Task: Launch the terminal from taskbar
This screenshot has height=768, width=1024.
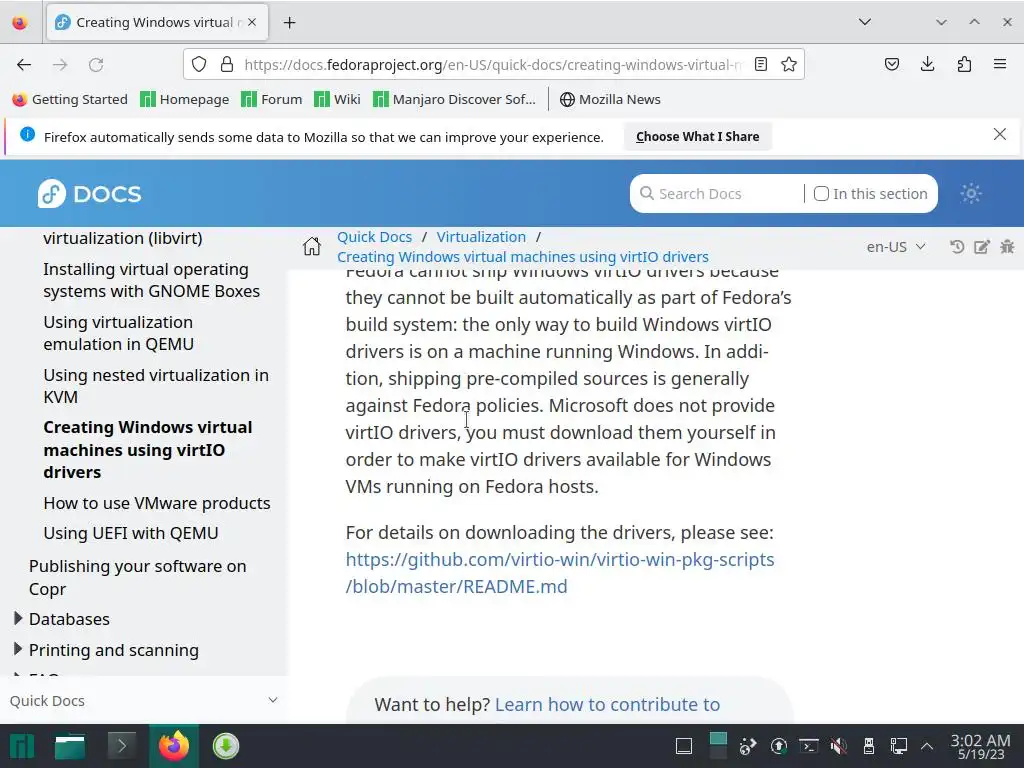Action: click(x=121, y=746)
